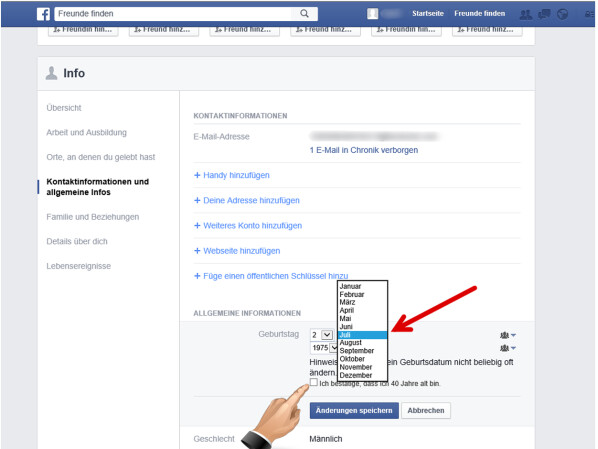Select September in month list
The height and width of the screenshot is (449, 598).
click(x=362, y=351)
